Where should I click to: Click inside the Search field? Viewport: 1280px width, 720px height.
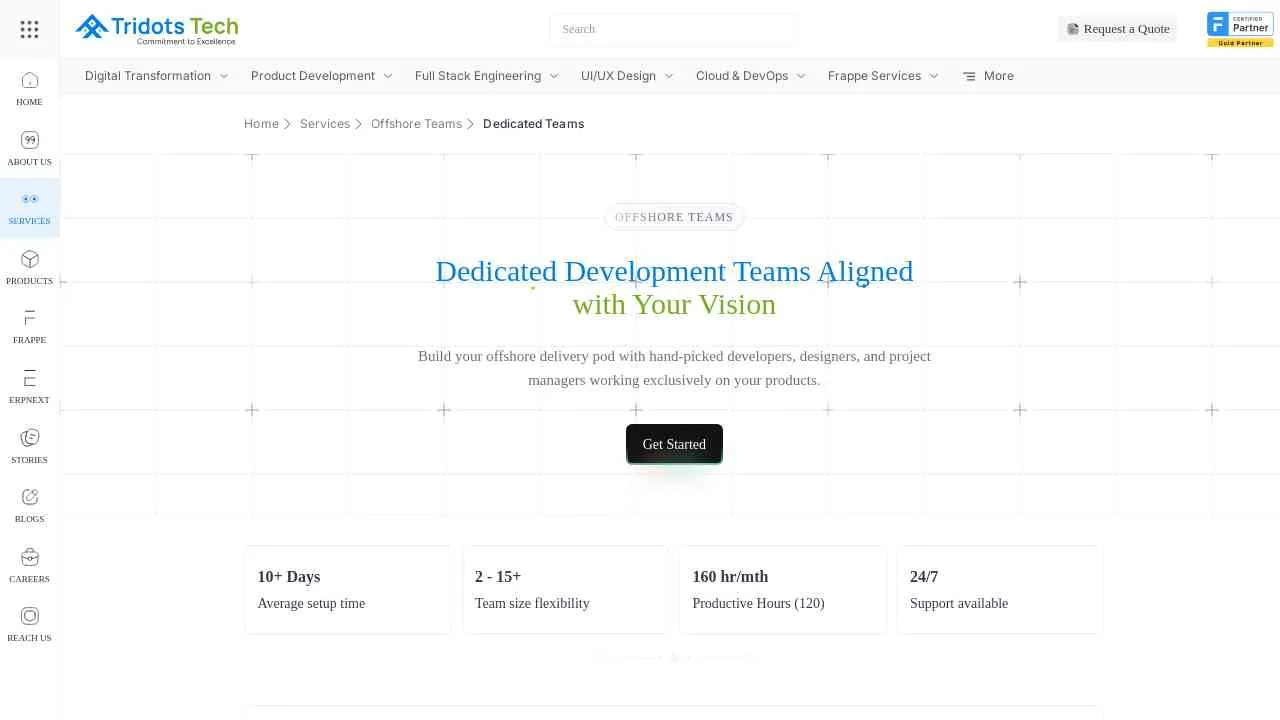(x=673, y=29)
